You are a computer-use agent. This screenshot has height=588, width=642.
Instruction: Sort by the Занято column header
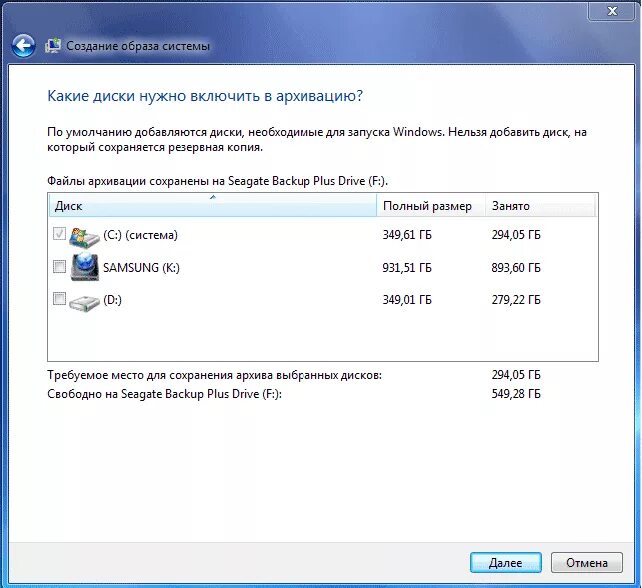[540, 205]
